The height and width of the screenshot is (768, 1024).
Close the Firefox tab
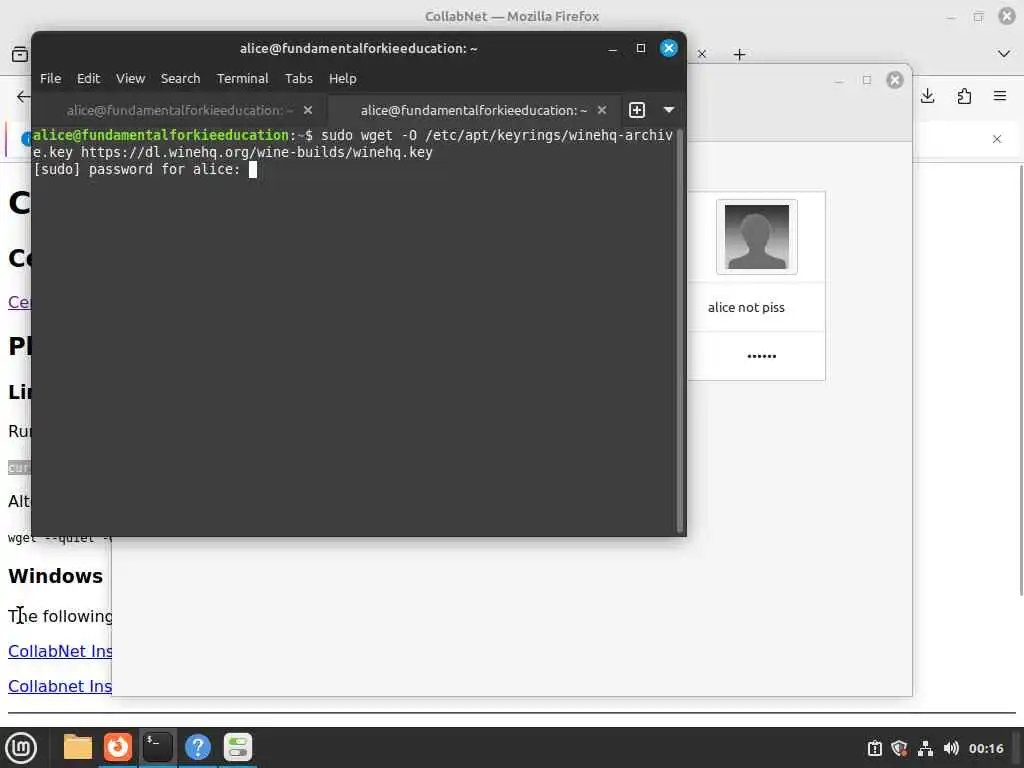tap(701, 54)
